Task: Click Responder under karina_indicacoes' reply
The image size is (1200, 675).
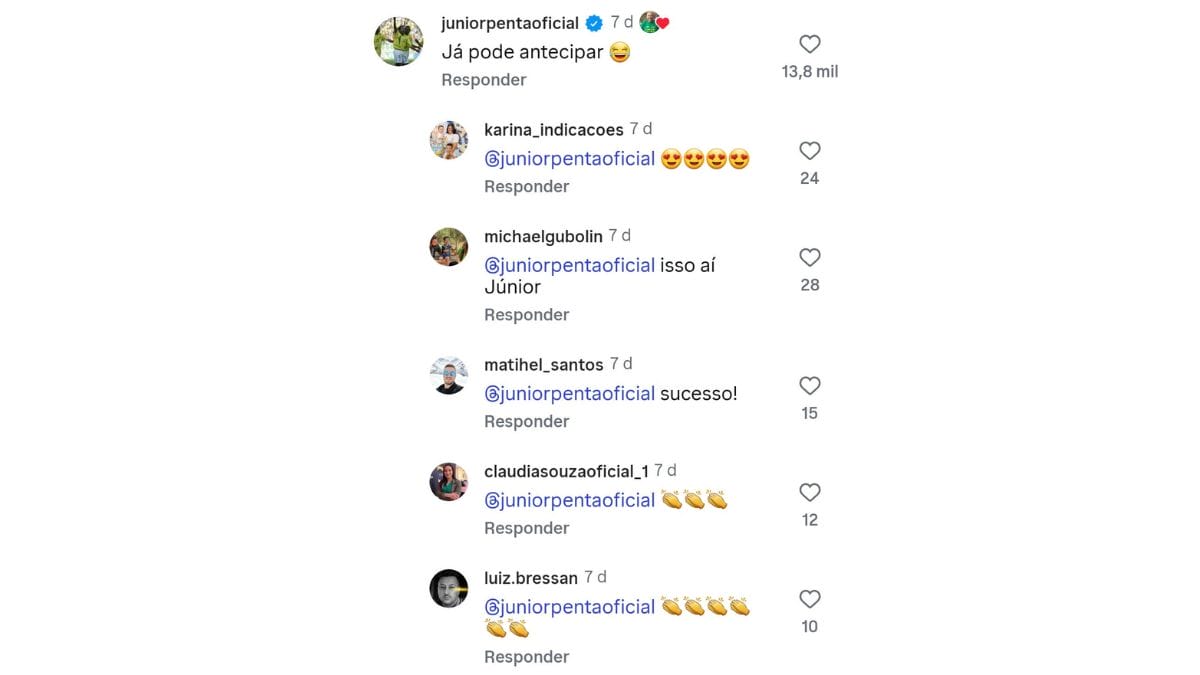Action: (526, 187)
